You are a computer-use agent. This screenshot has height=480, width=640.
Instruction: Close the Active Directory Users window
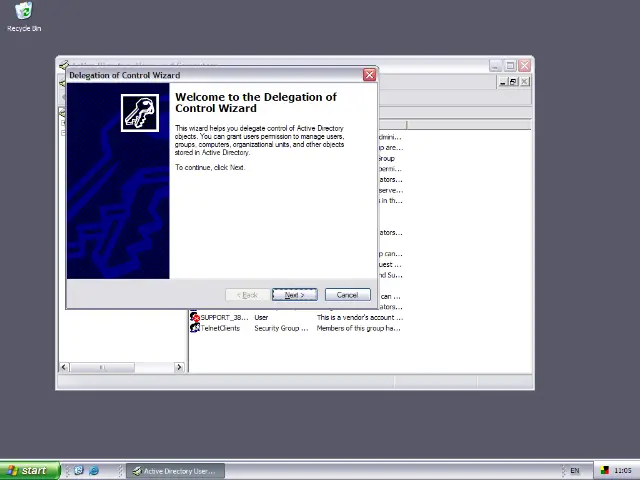524,65
